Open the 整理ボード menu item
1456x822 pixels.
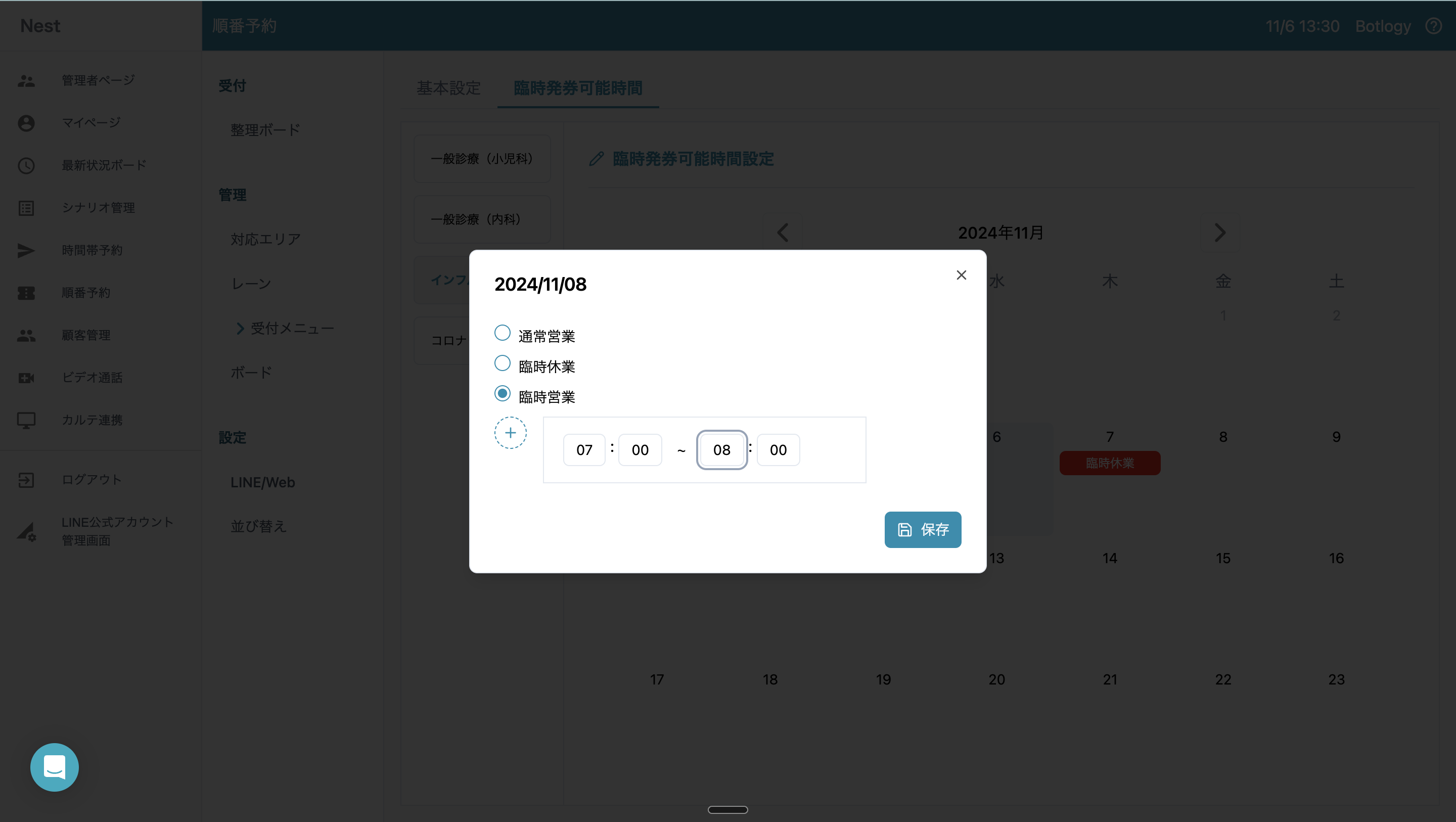pos(265,130)
